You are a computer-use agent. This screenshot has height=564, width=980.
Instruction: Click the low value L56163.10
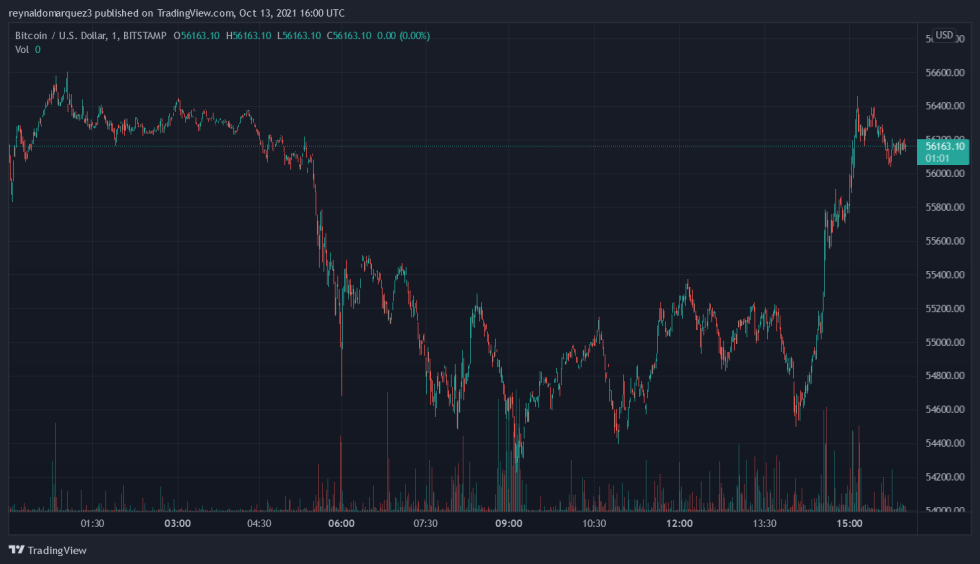click(x=299, y=36)
